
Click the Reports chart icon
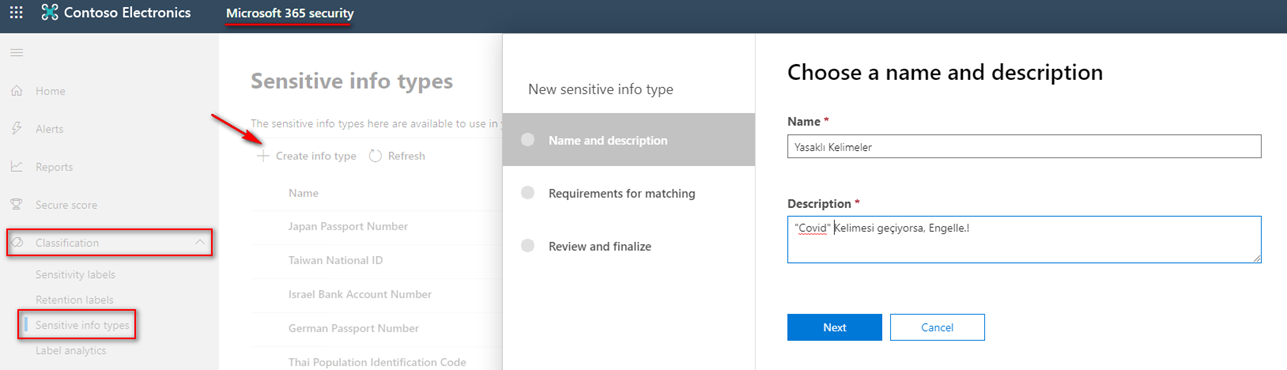click(16, 167)
